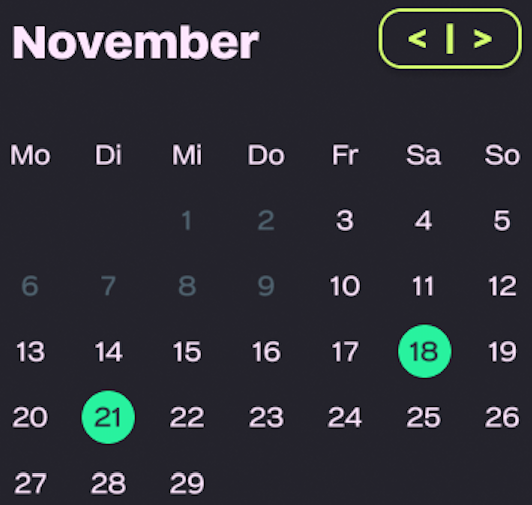Screen dimensions: 532x505
Task: Select Saturday November 25
Action: [424, 417]
